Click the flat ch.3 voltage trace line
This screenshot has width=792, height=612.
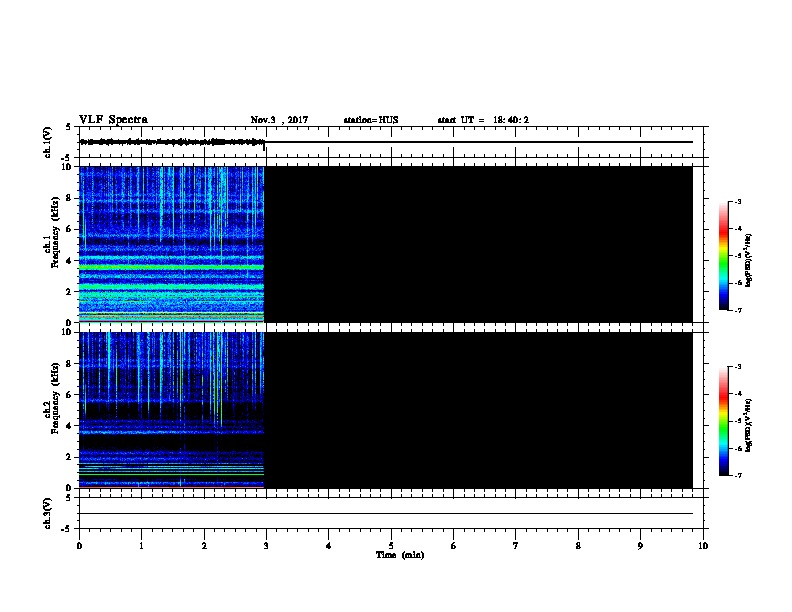click(386, 514)
